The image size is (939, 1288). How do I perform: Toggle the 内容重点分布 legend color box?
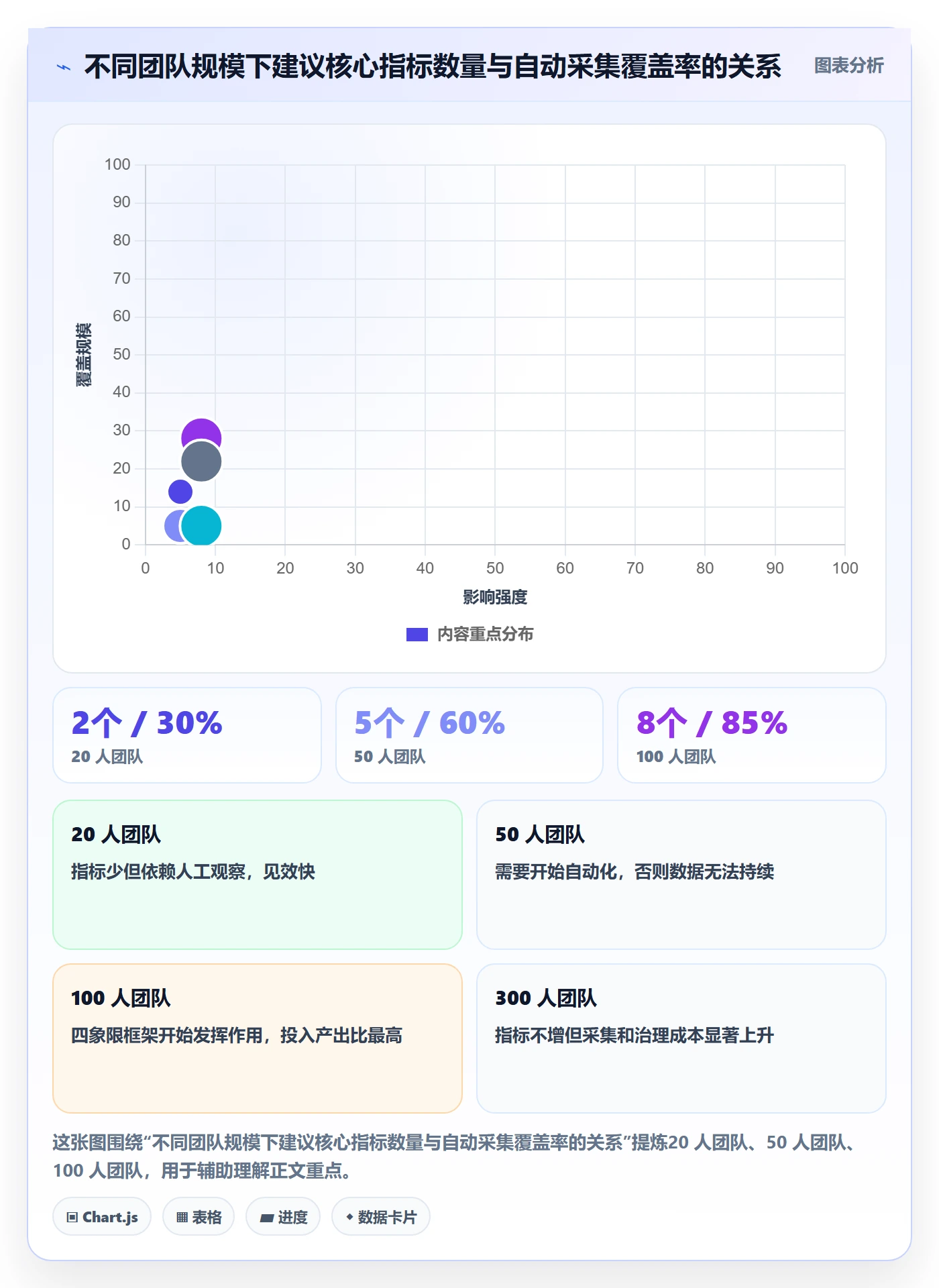tap(417, 635)
